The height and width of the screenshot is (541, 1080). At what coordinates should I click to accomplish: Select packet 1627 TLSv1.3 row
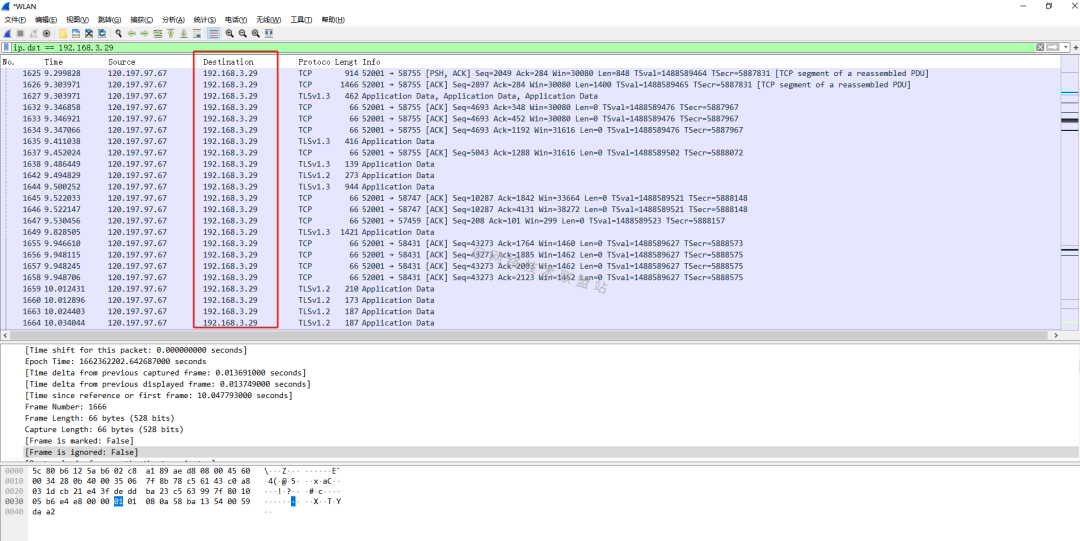[530, 96]
